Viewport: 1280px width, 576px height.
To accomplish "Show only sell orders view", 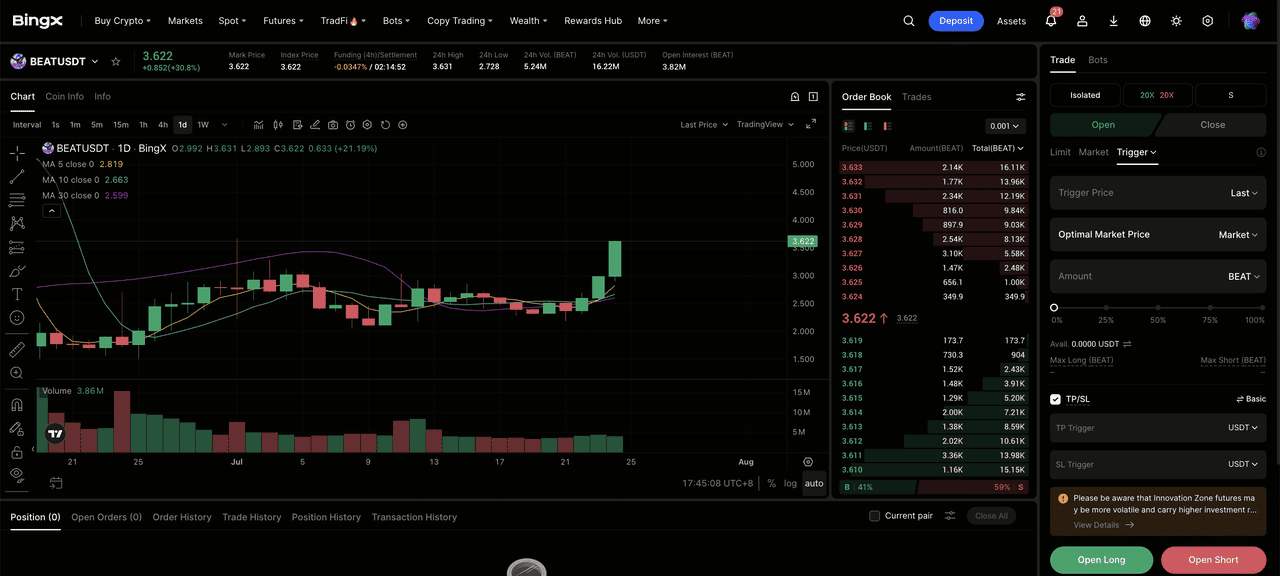I will (886, 126).
